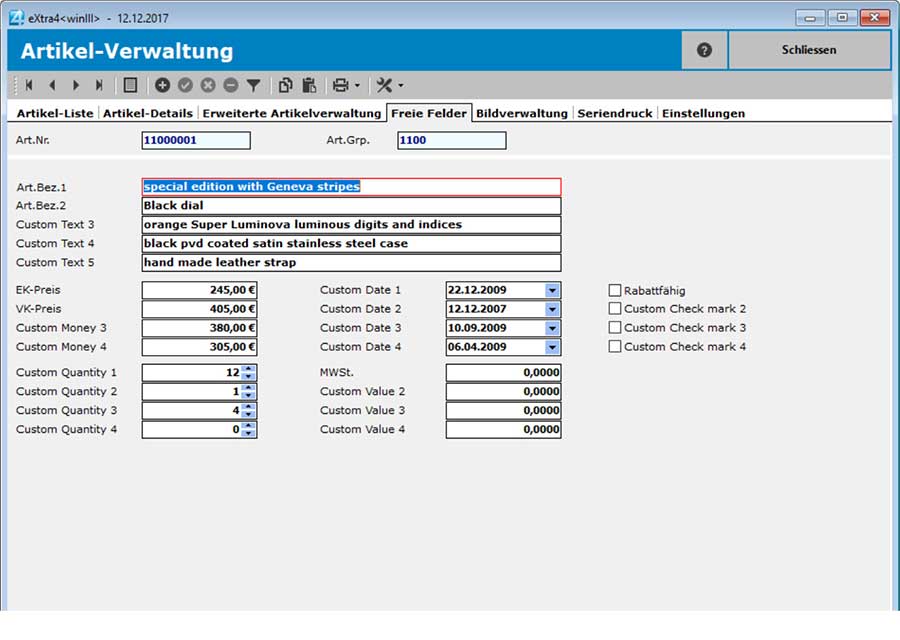Switch to the Seriendruck tab
This screenshot has width=900, height=640.
click(613, 114)
